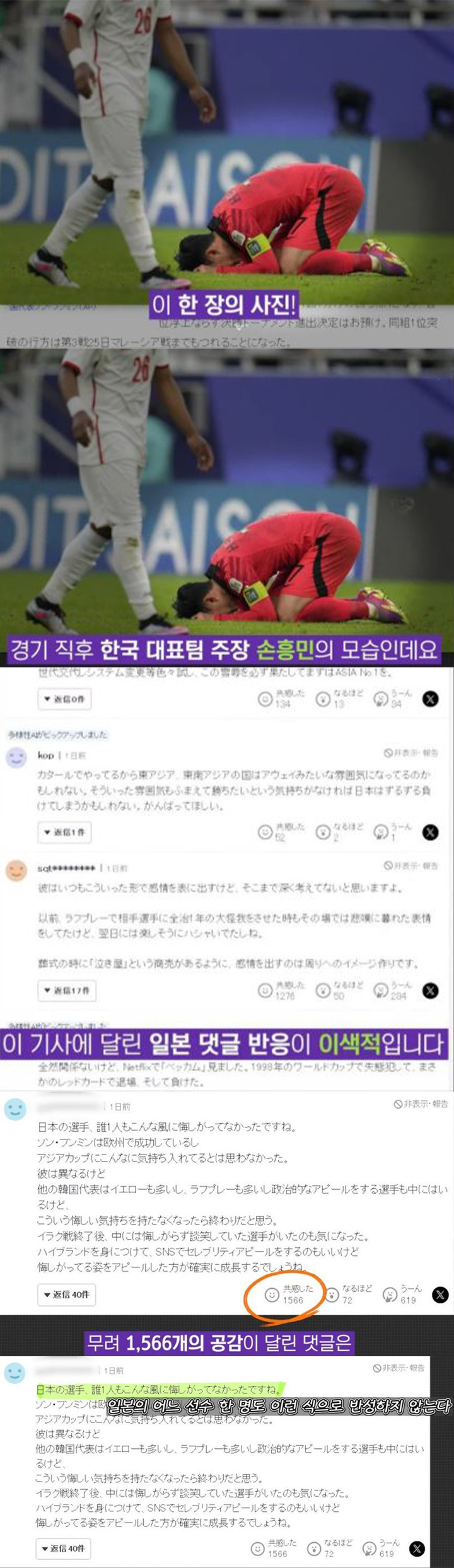Click 非表示・報告 on the highlighted bottom comment
Image resolution: width=454 pixels, height=1568 pixels.
point(399,1368)
